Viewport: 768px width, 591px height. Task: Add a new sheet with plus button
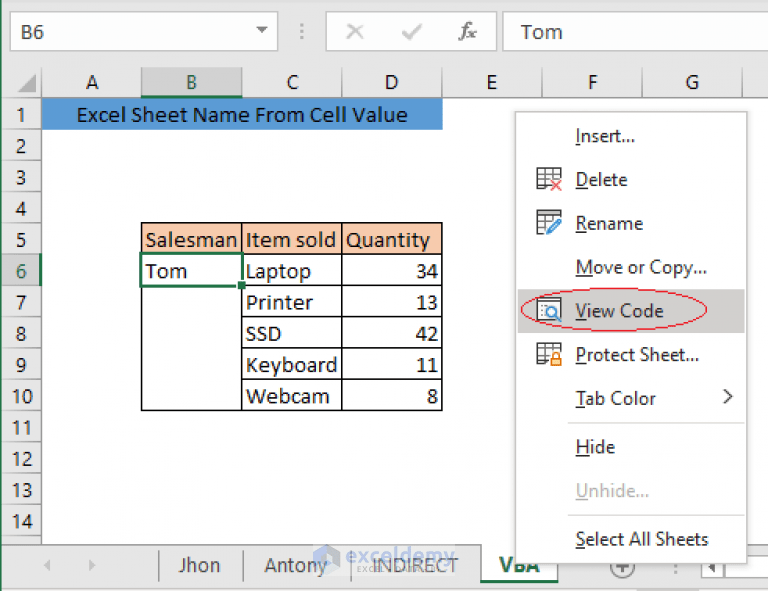tap(622, 566)
